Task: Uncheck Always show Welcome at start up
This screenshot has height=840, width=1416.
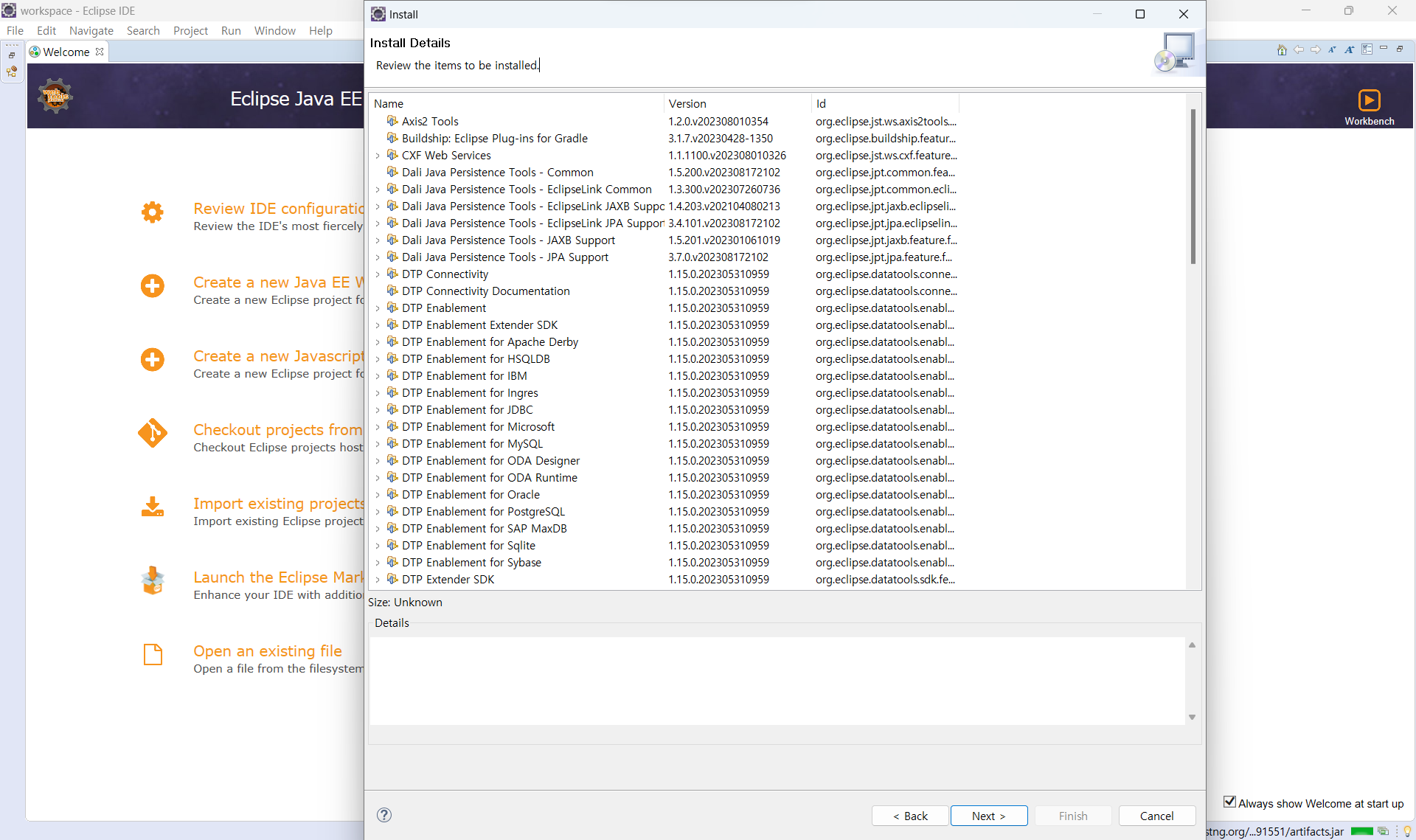Action: (x=1229, y=802)
